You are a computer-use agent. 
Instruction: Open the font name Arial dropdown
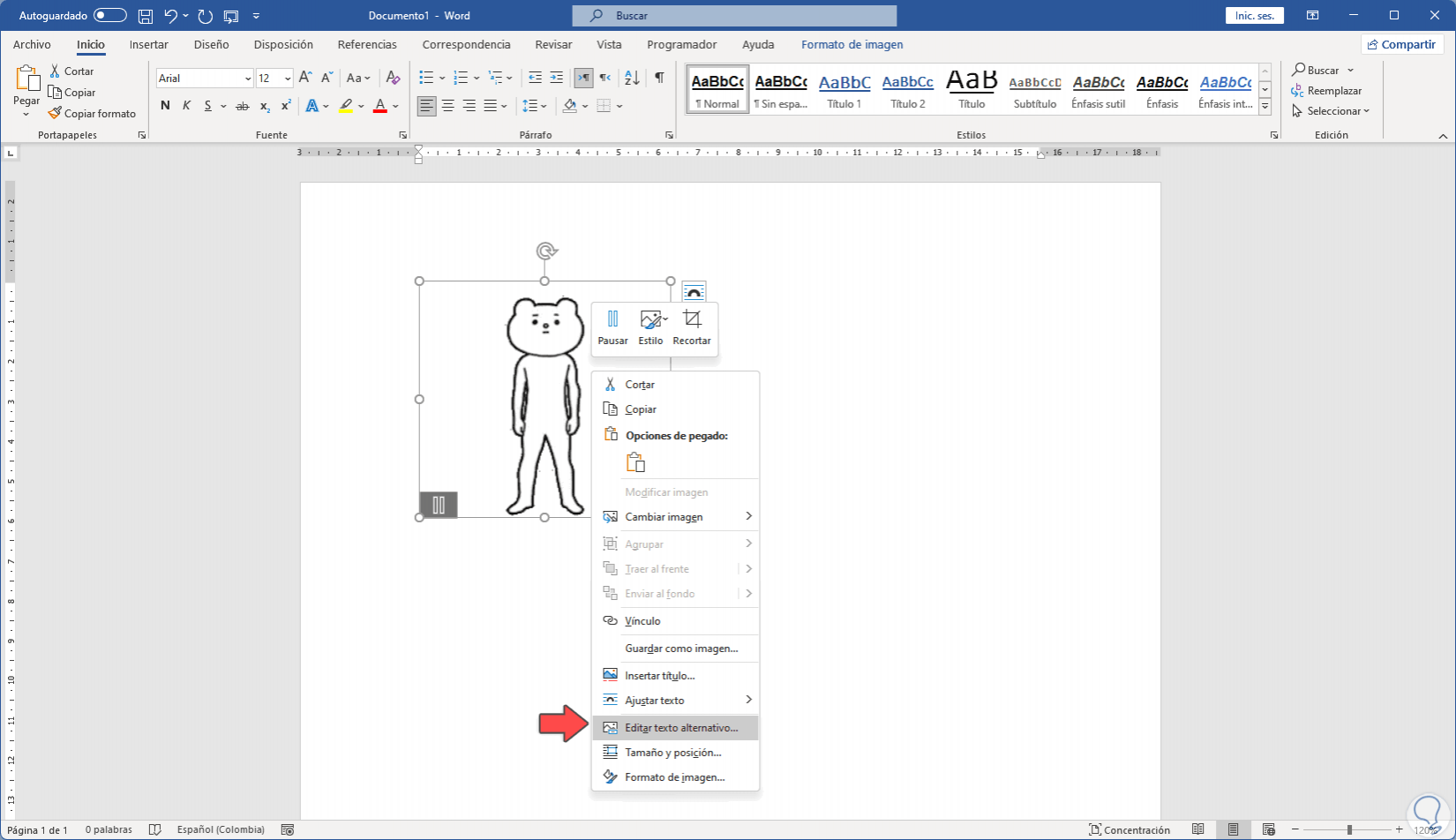click(248, 79)
